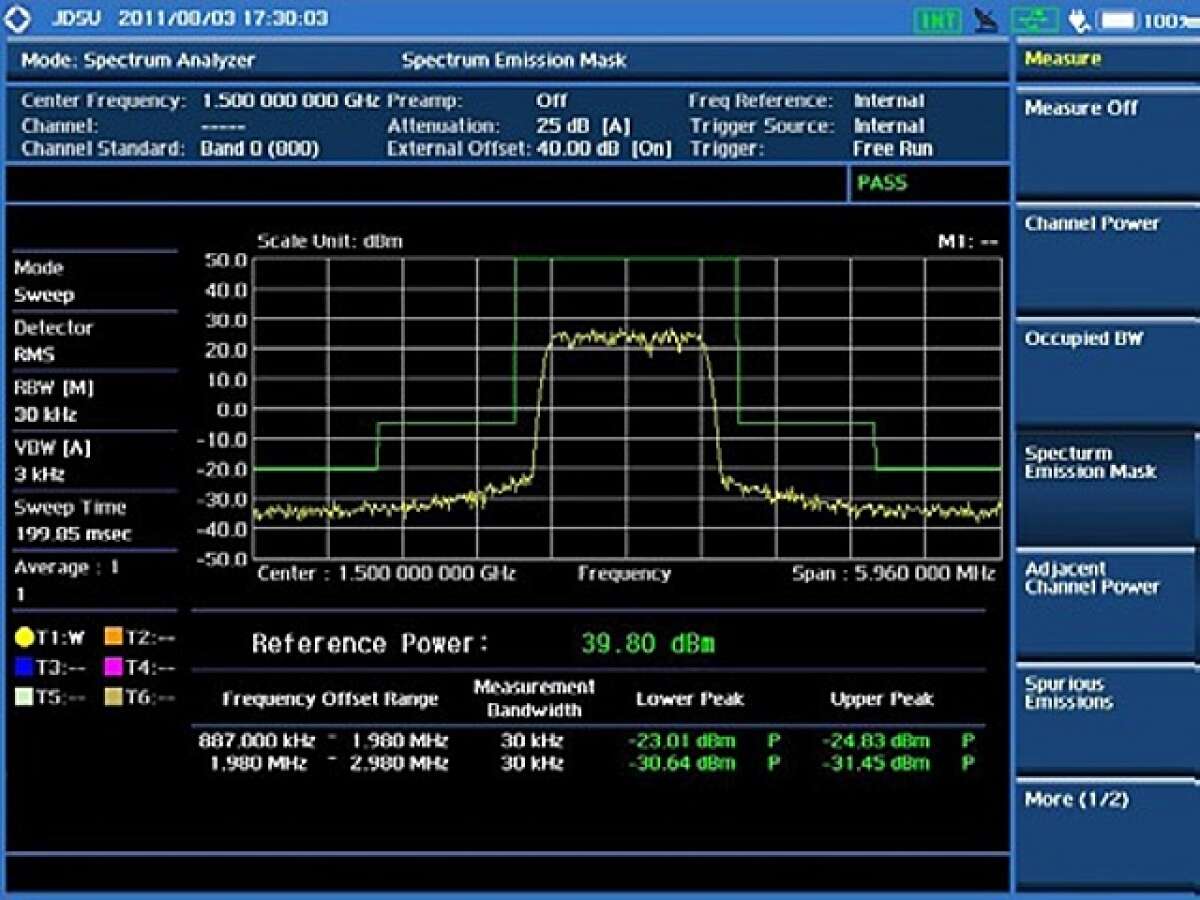Click the PASS result indicator
Viewport: 1200px width, 900px height.
click(882, 183)
